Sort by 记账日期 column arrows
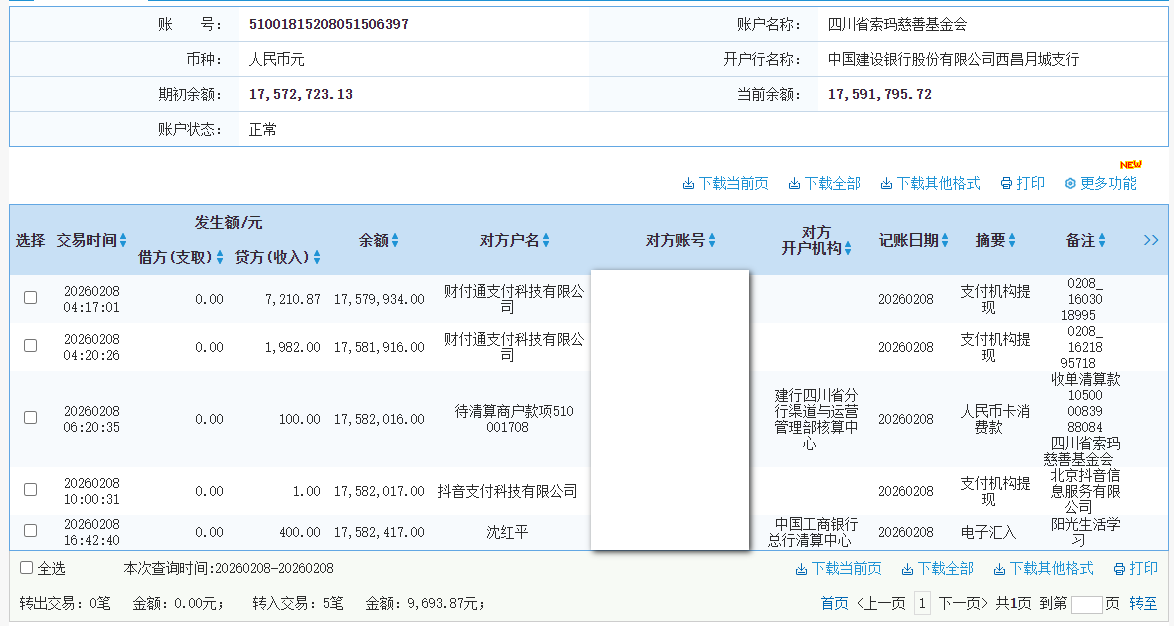 [x=945, y=241]
